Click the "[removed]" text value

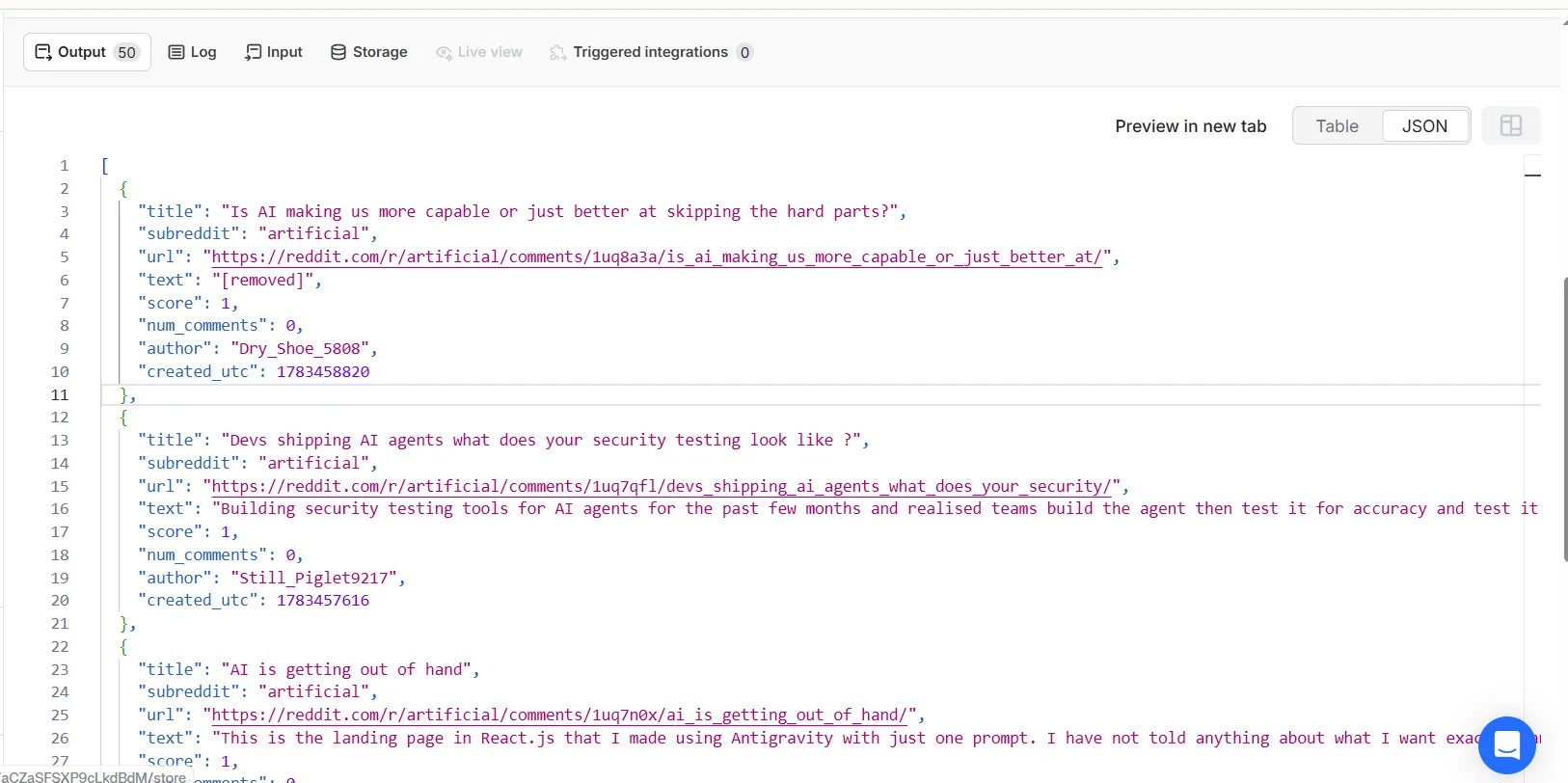[x=263, y=280]
